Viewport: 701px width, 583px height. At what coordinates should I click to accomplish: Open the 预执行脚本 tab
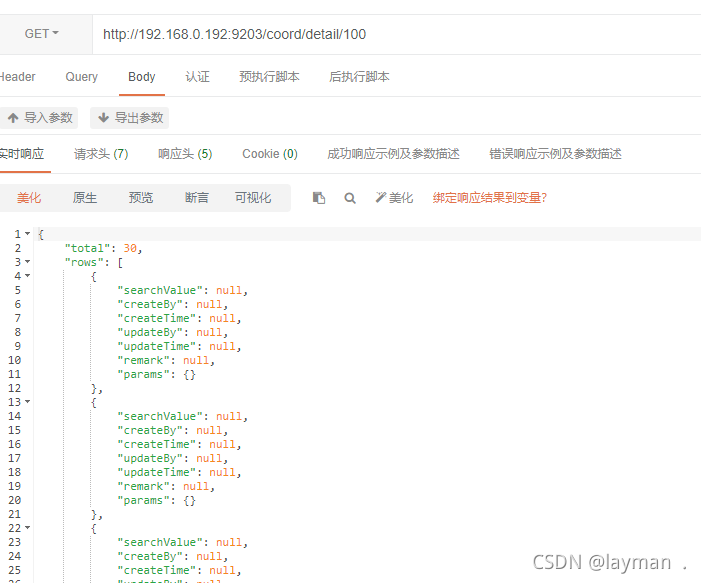[269, 77]
